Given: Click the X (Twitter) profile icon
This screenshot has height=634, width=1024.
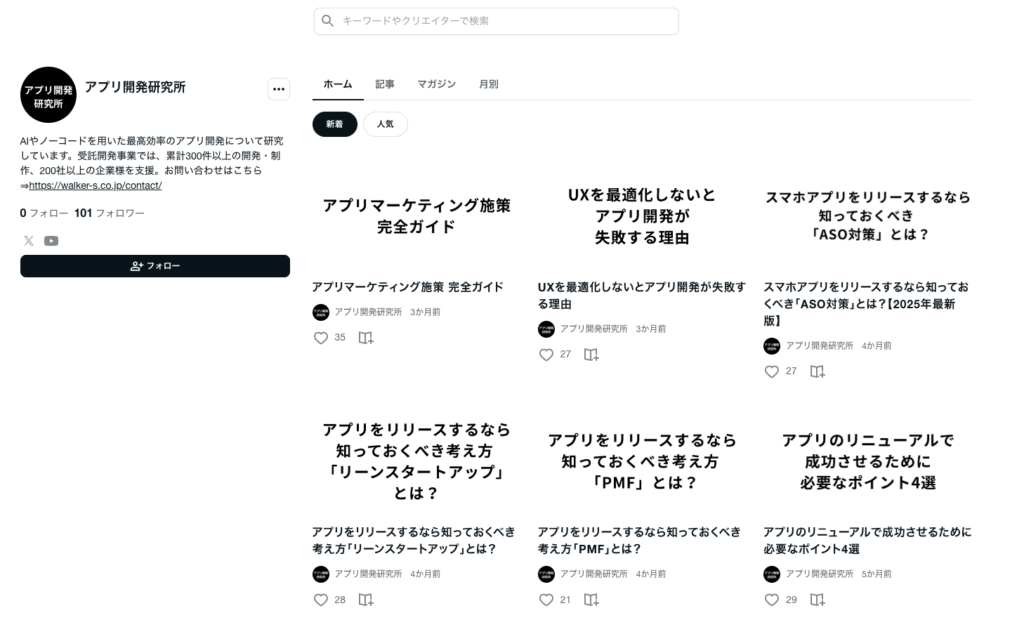Looking at the screenshot, I should point(28,240).
